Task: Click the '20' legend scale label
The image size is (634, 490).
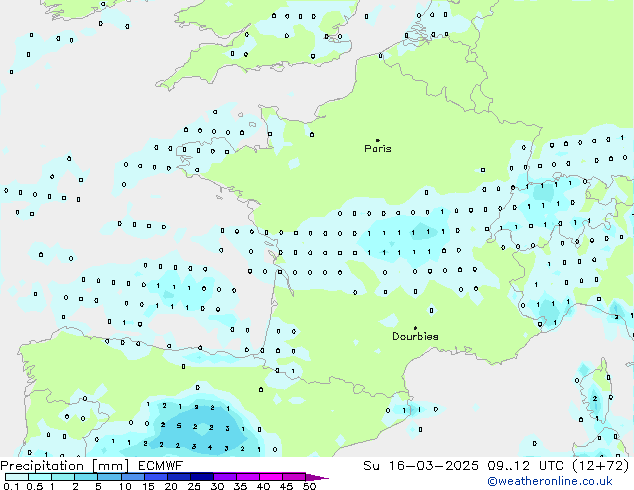Action: coord(171,486)
